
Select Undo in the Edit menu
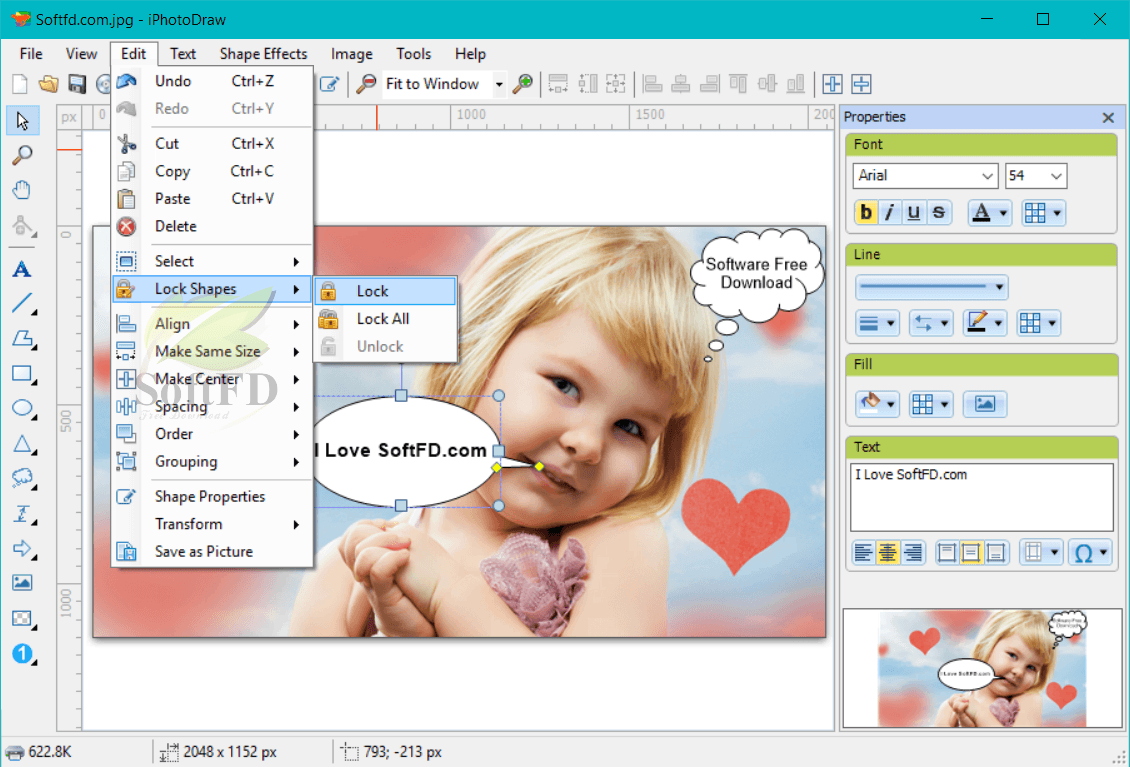(x=212, y=81)
